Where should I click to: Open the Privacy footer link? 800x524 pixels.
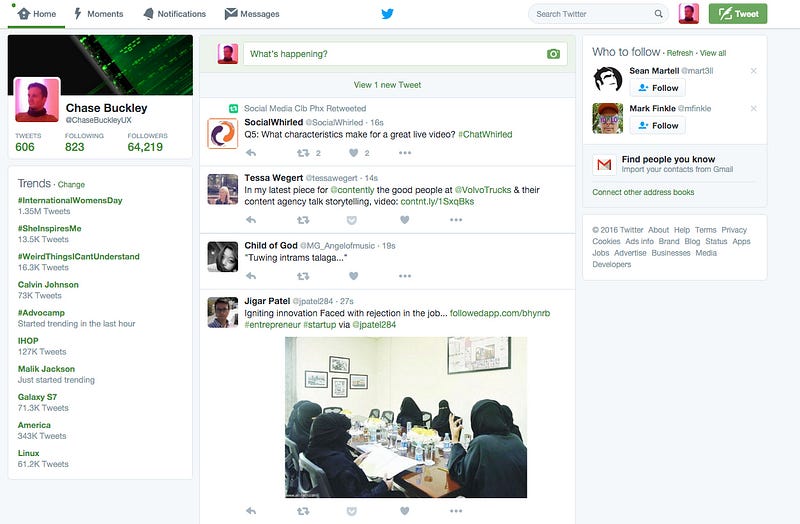coord(734,230)
